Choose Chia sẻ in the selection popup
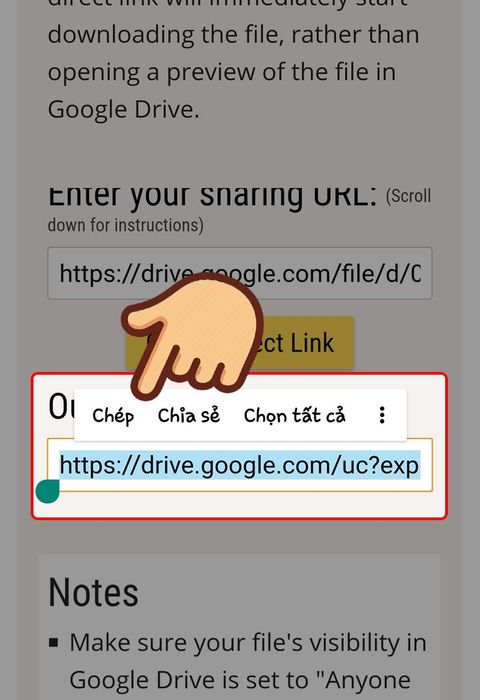This screenshot has width=480, height=700. 189,415
